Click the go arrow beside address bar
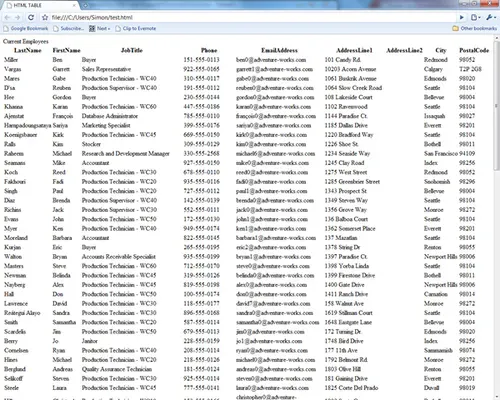Screen dimensions: 500x400 pyautogui.click(x=462, y=17)
